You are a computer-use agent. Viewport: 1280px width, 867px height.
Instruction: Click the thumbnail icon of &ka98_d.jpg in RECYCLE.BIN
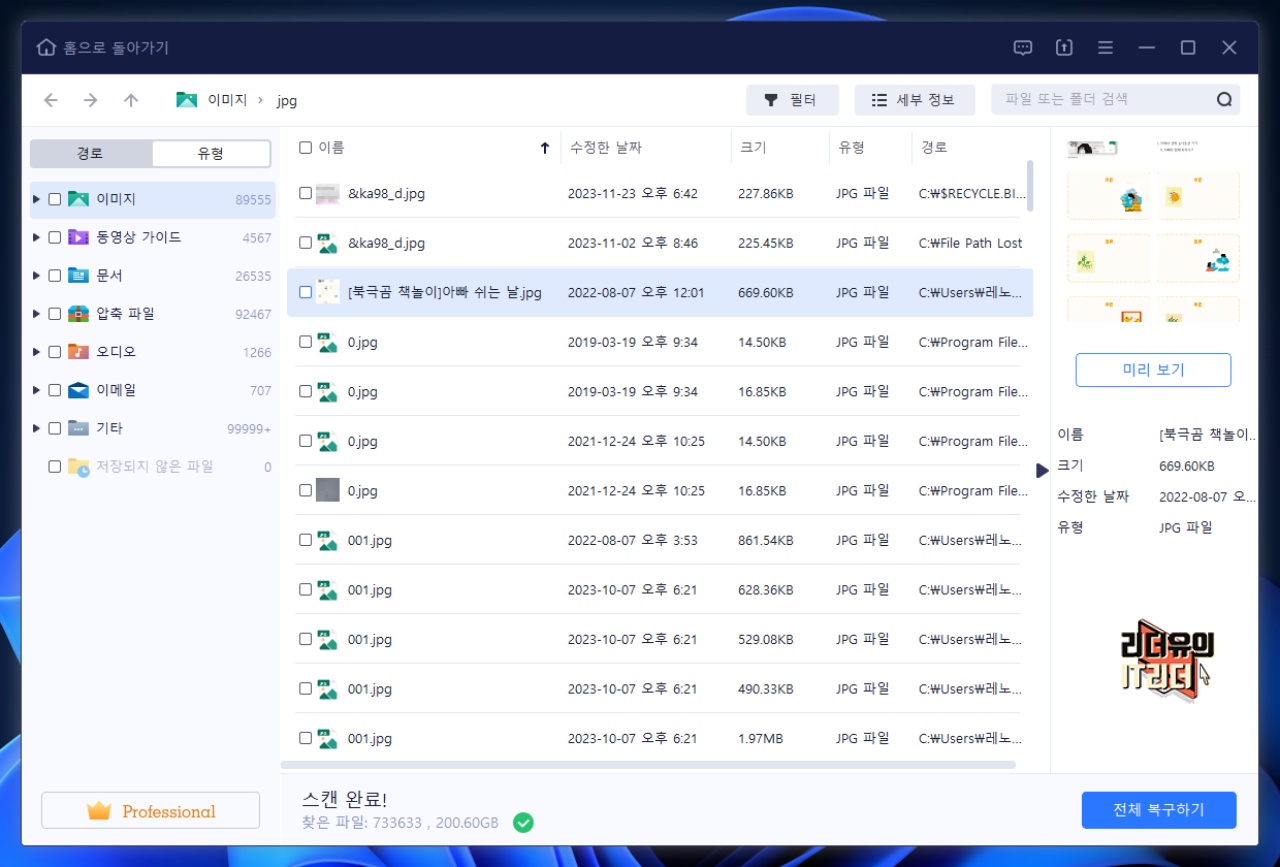(x=327, y=193)
